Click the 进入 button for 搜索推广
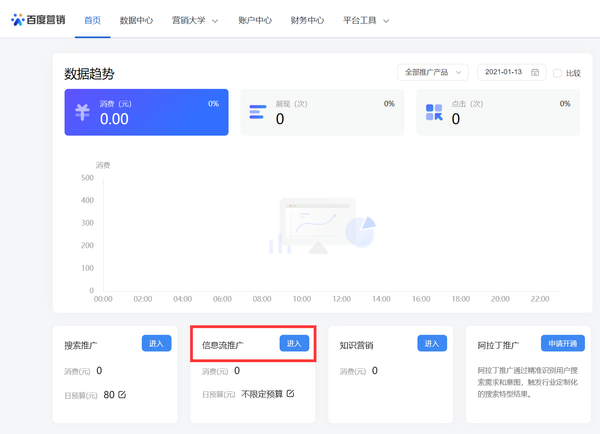Viewport: 600px width, 434px height. tap(157, 343)
